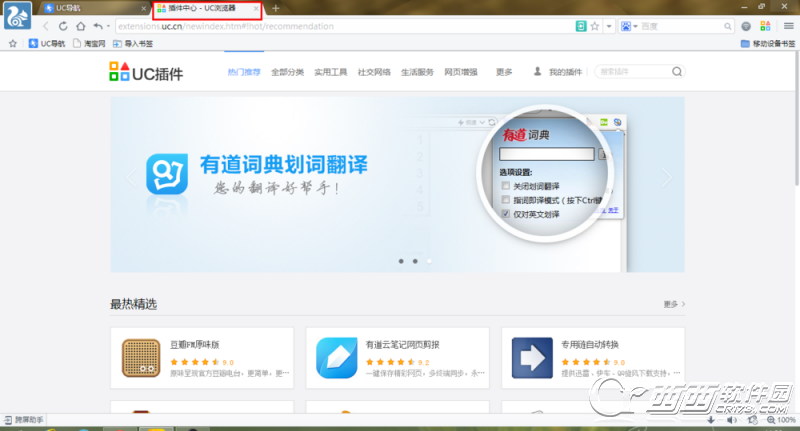Go back with the back arrow
800x431 pixels.
[x=46, y=26]
